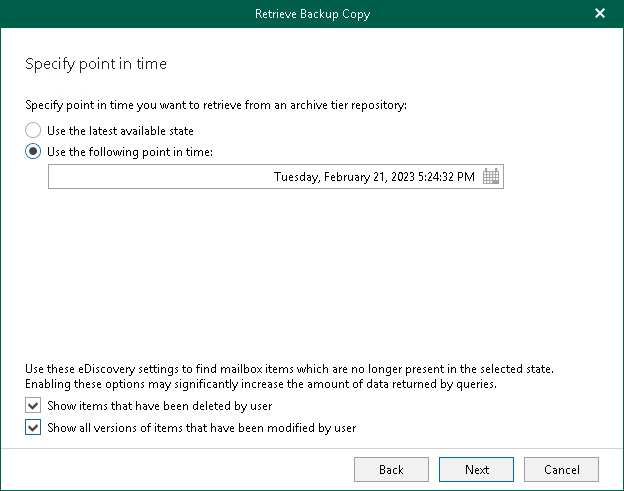Image resolution: width=624 pixels, height=491 pixels.
Task: Click the weekday 'Tuesday' in date field
Action: [x=296, y=177]
